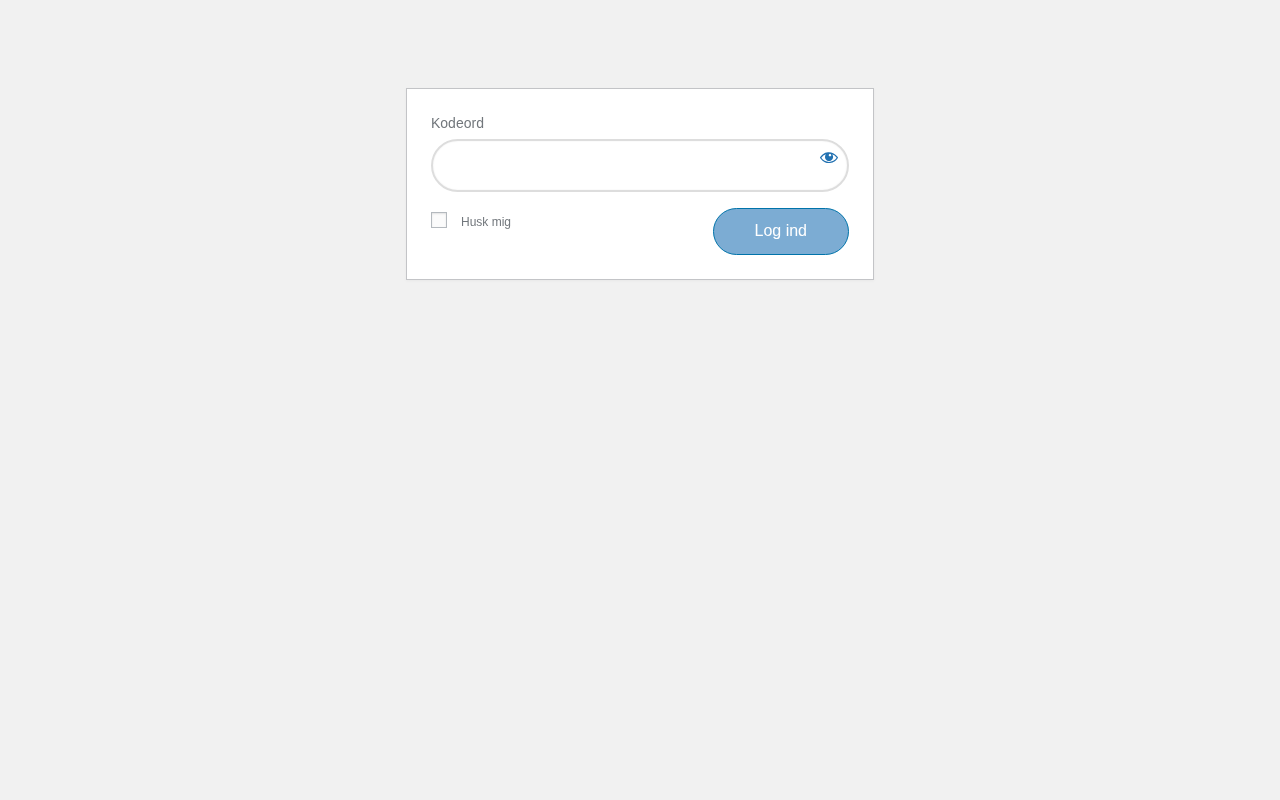Unmask the Kodeord entry using the eye button
Screen dimensions: 1280x800
point(829,157)
